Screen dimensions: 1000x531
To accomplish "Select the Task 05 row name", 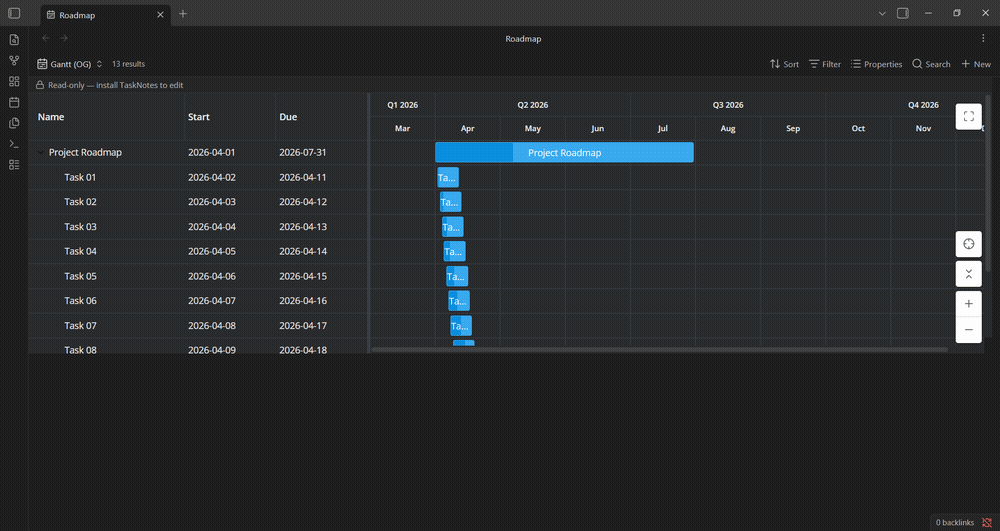I will pyautogui.click(x=80, y=276).
